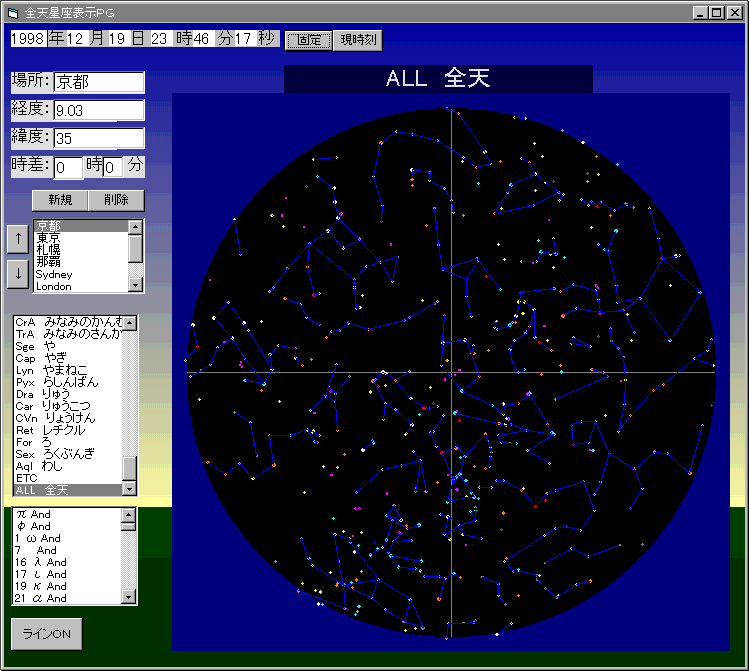749x671 pixels.
Task: Toggle the ラインON constellation lines button
Action: coord(46,634)
